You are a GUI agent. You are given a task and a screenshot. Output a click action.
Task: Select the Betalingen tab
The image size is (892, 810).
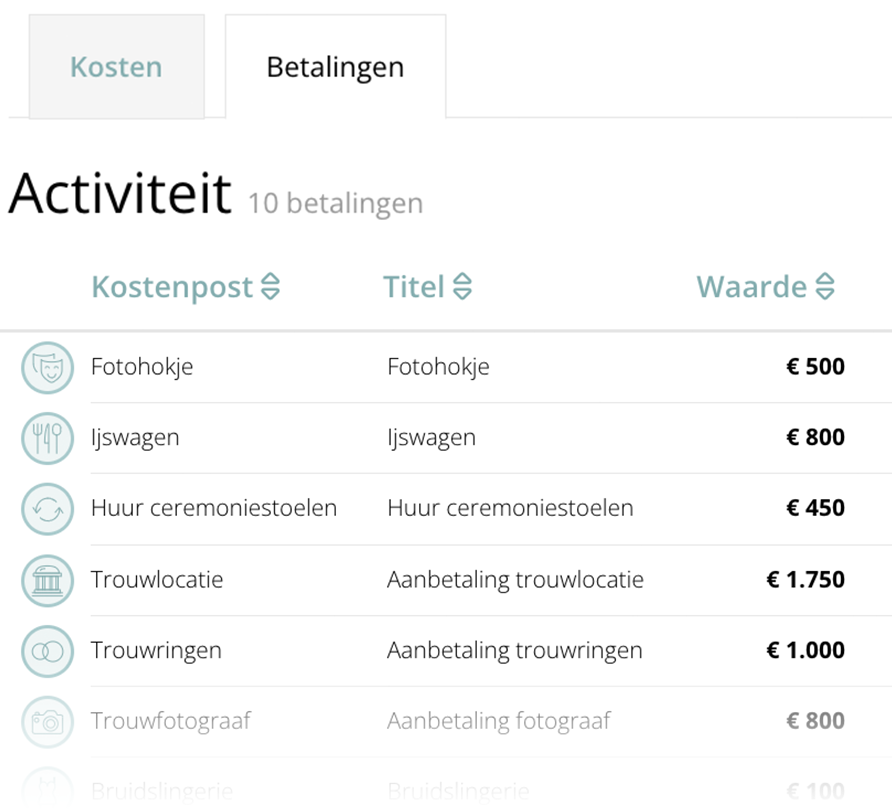click(335, 67)
